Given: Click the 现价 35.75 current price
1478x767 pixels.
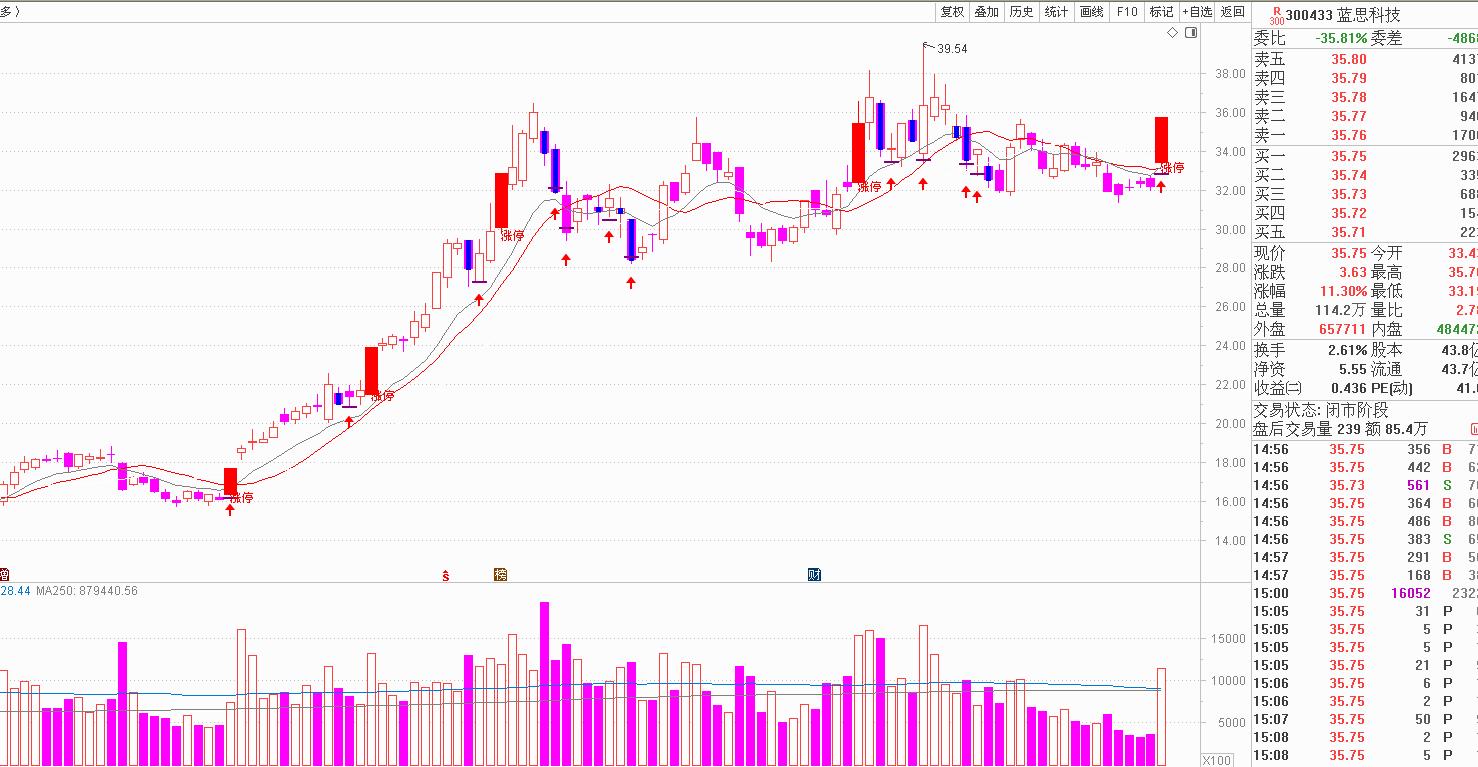Looking at the screenshot, I should [1348, 254].
